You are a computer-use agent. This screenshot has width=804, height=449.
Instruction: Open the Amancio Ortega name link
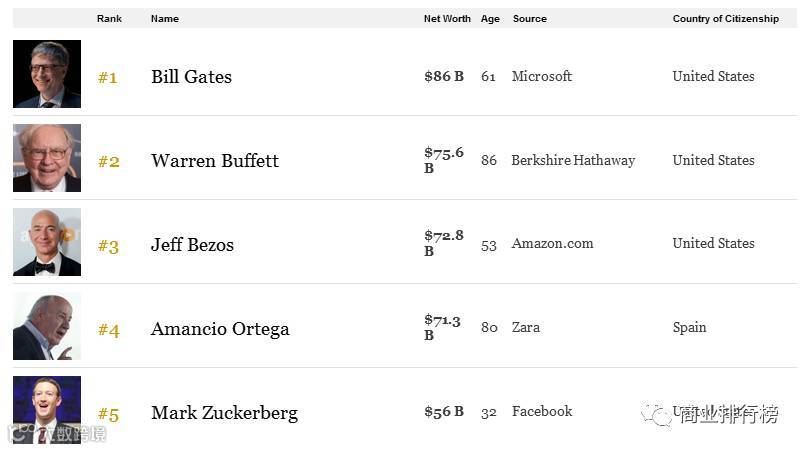coord(220,329)
